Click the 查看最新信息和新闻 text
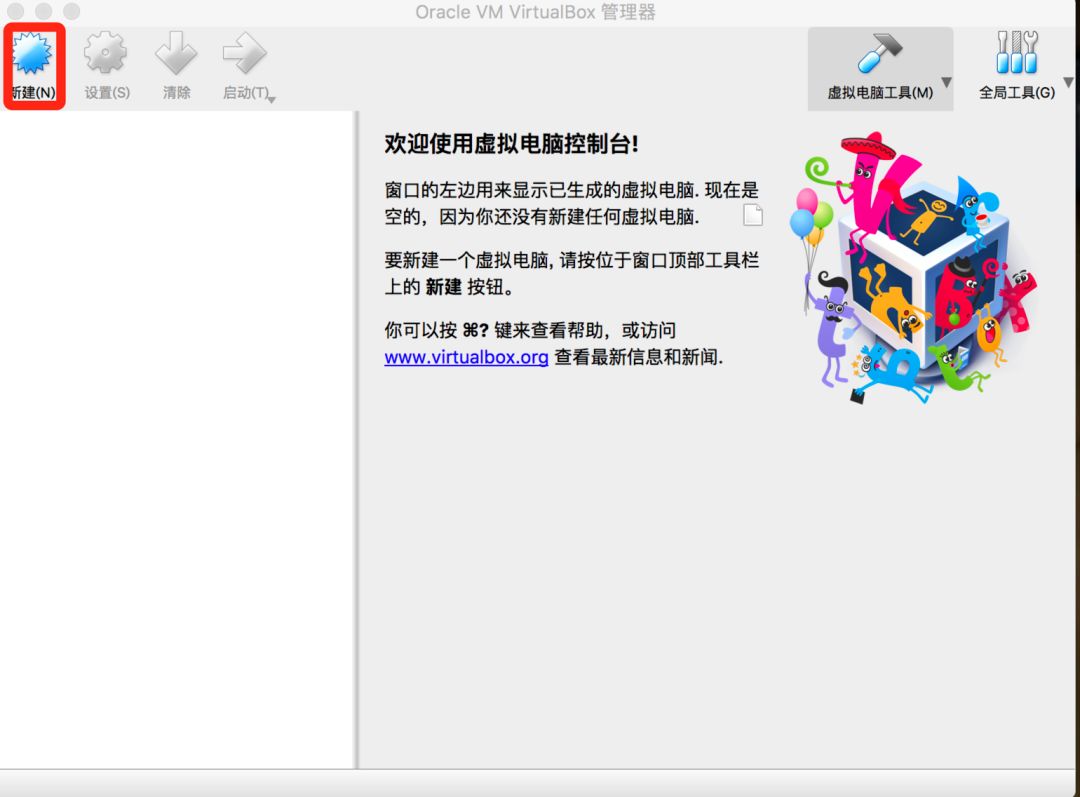The image size is (1080, 797). click(x=638, y=358)
